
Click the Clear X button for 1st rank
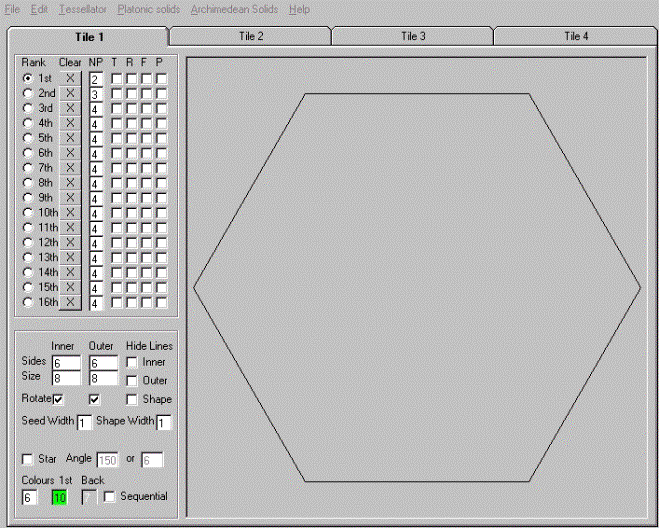tap(70, 78)
